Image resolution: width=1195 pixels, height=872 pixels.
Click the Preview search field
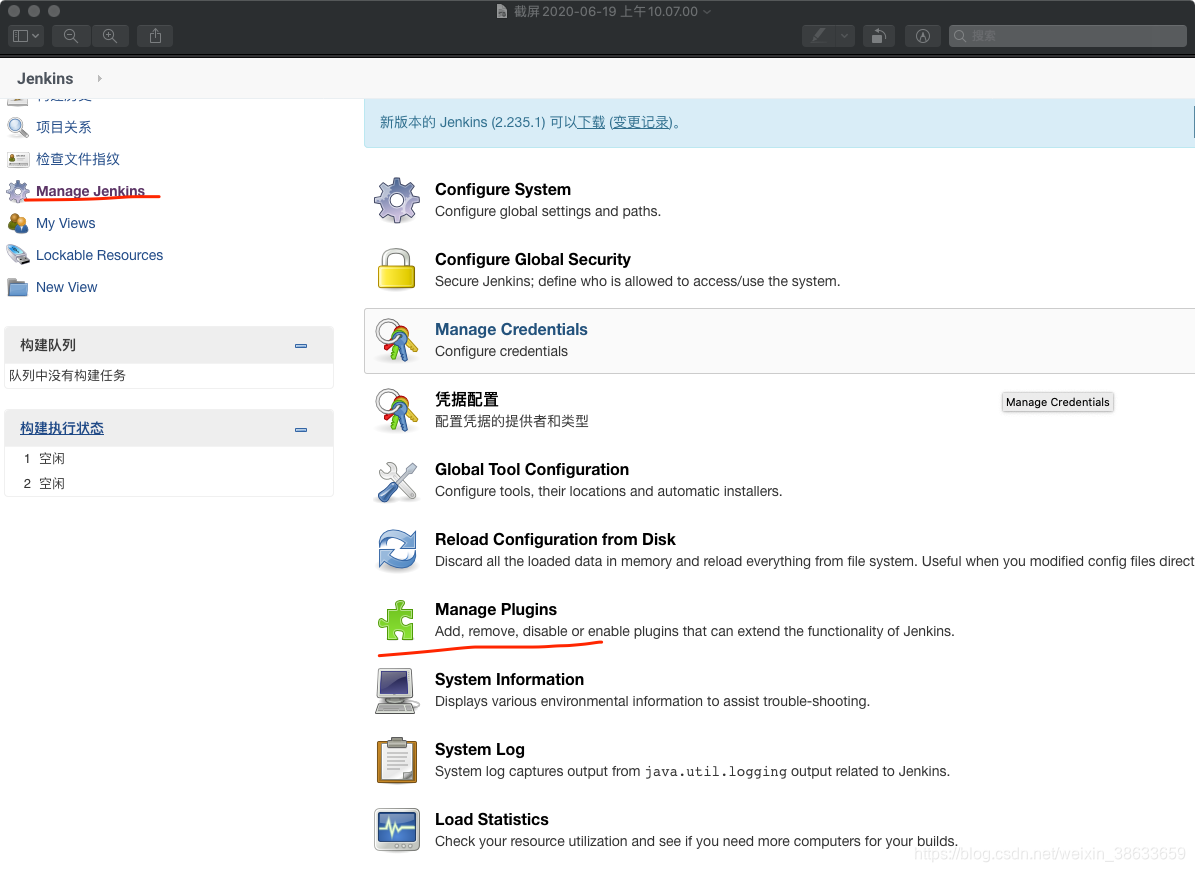[x=1068, y=36]
